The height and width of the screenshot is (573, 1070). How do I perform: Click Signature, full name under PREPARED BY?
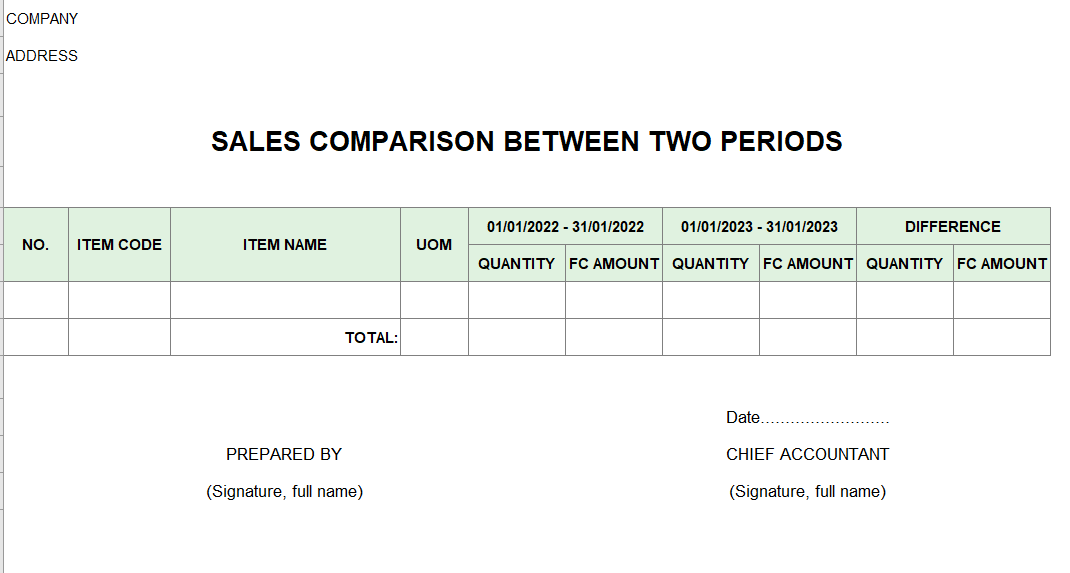[x=285, y=491]
